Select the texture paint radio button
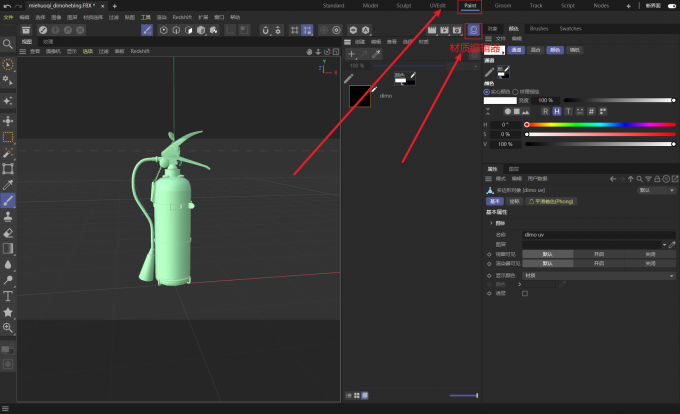 point(515,92)
